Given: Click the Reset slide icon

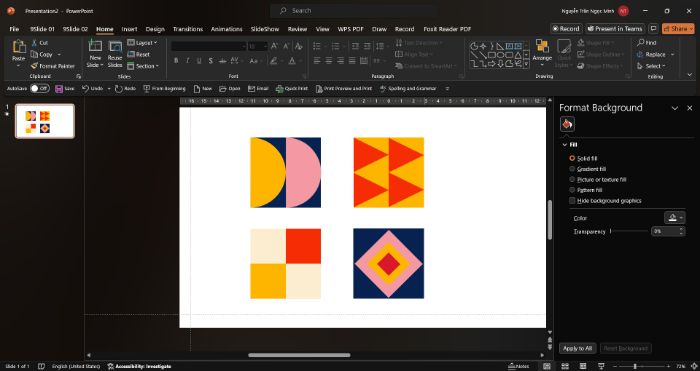Looking at the screenshot, I should pos(131,54).
